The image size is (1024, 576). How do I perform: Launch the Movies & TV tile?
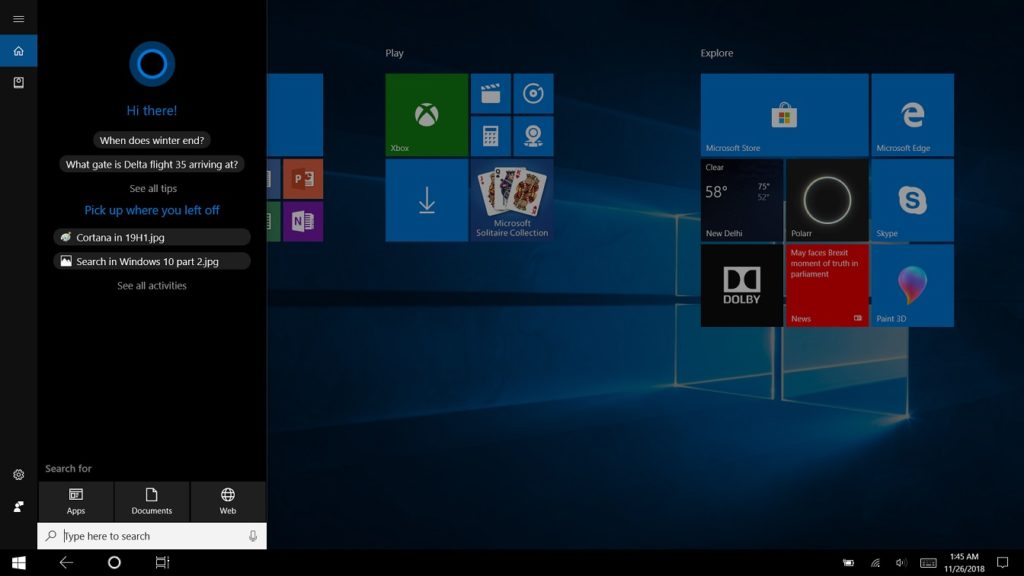tap(489, 93)
